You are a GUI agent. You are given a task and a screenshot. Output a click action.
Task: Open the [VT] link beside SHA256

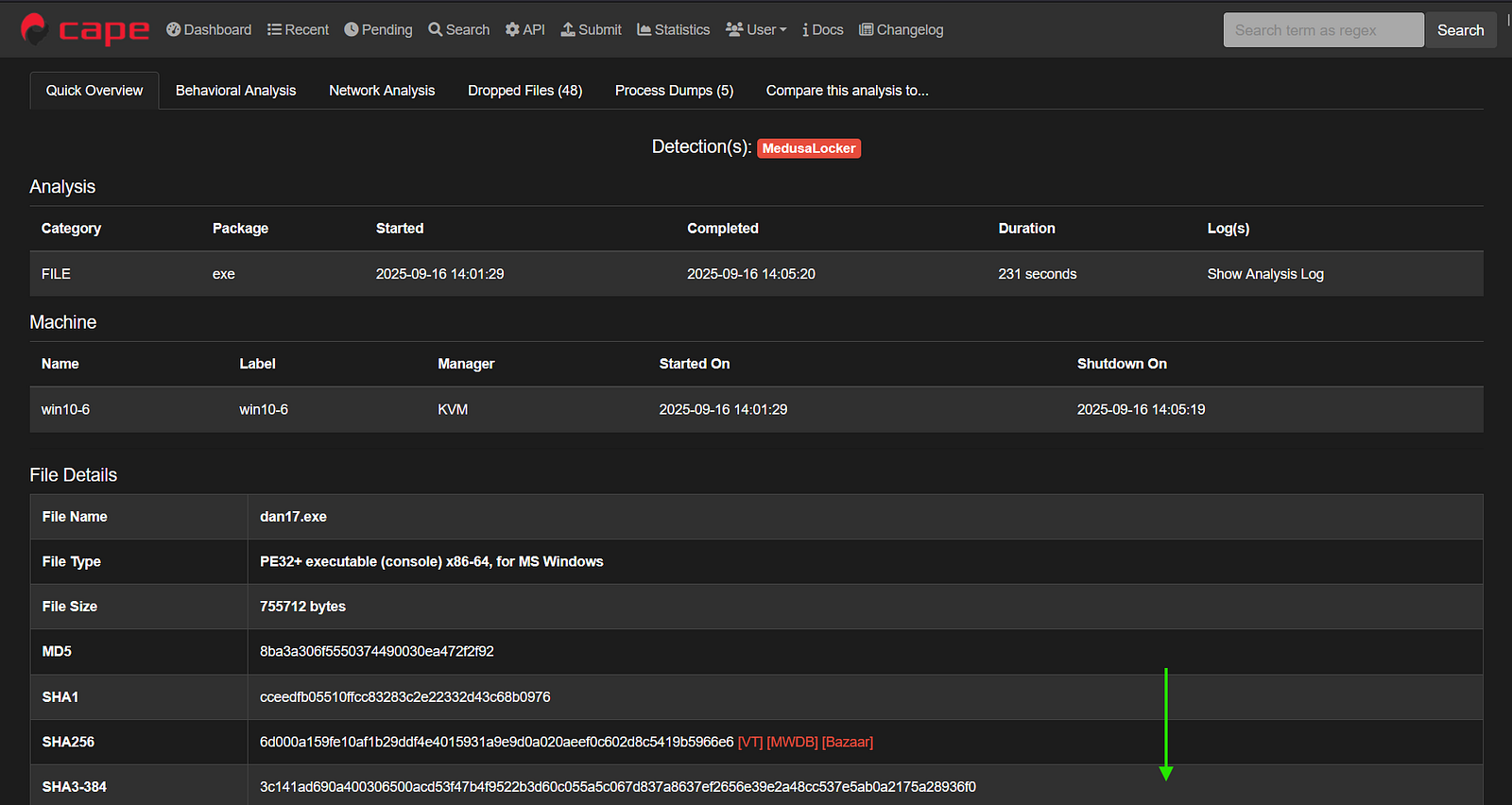750,743
